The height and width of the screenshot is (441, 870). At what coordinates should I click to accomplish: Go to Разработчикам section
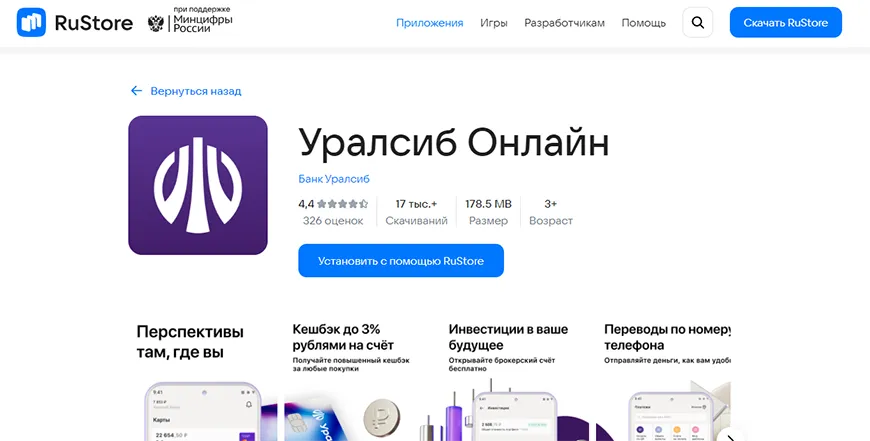[x=564, y=23]
